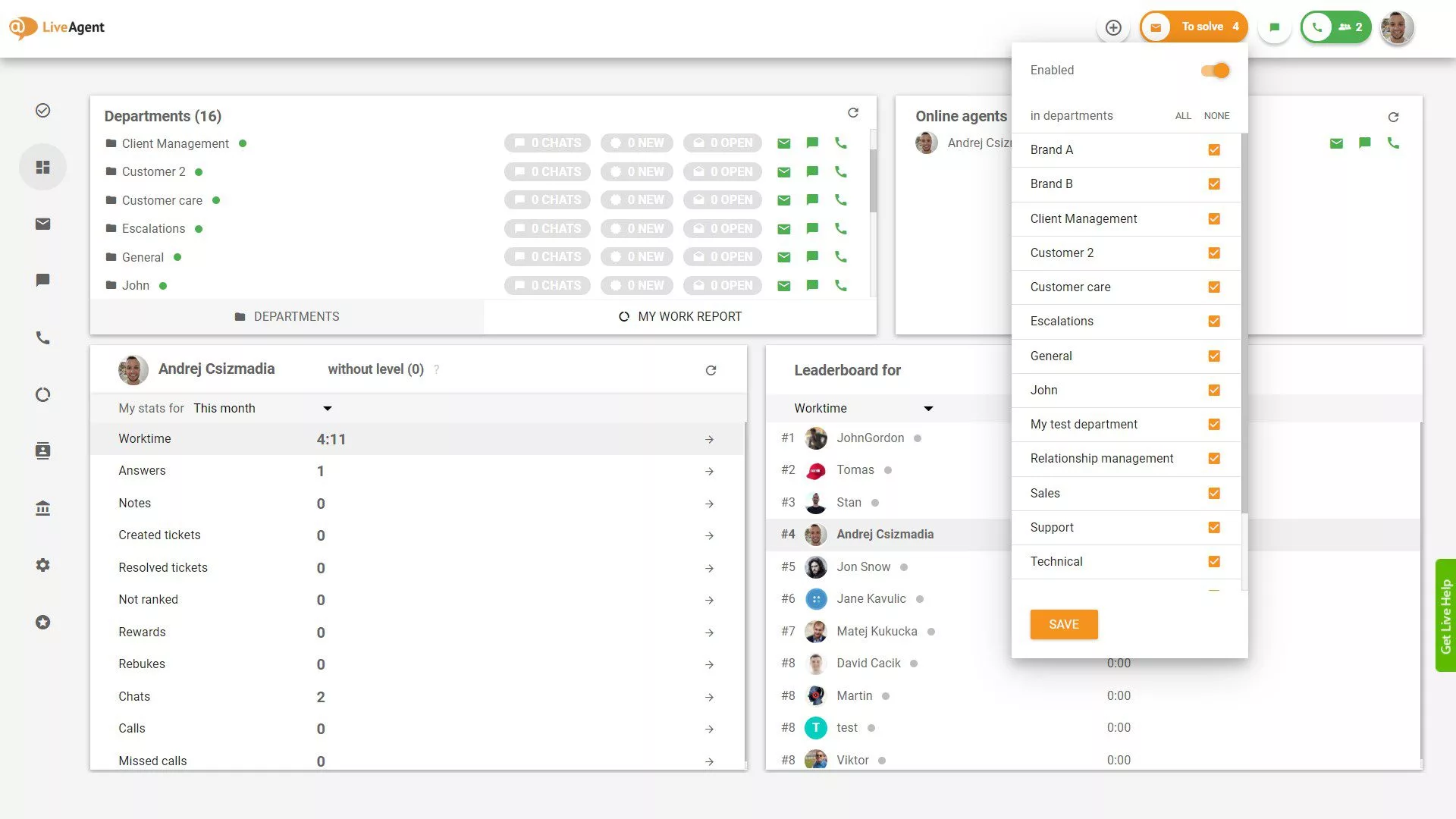The width and height of the screenshot is (1456, 819).
Task: Open Calls phone icon in left sidebar
Action: point(42,337)
